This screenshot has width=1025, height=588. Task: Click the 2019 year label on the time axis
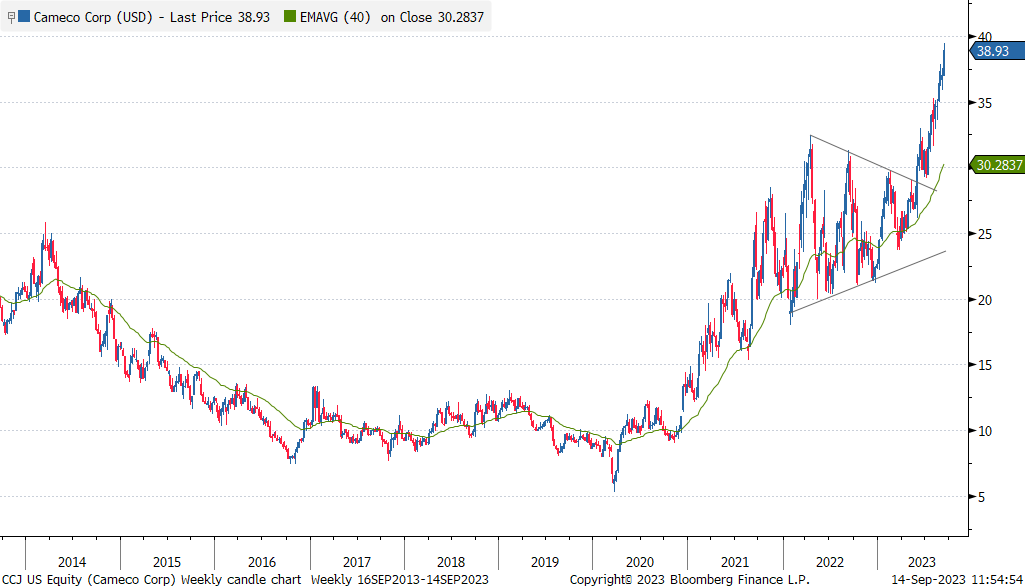(545, 562)
